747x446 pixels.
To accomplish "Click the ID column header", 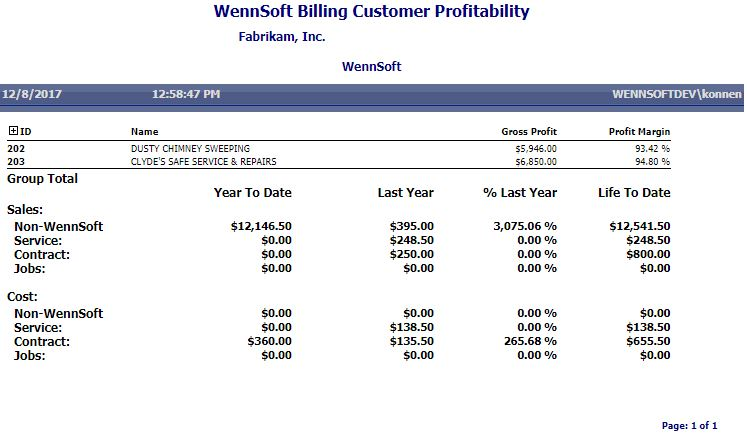I will (25, 131).
